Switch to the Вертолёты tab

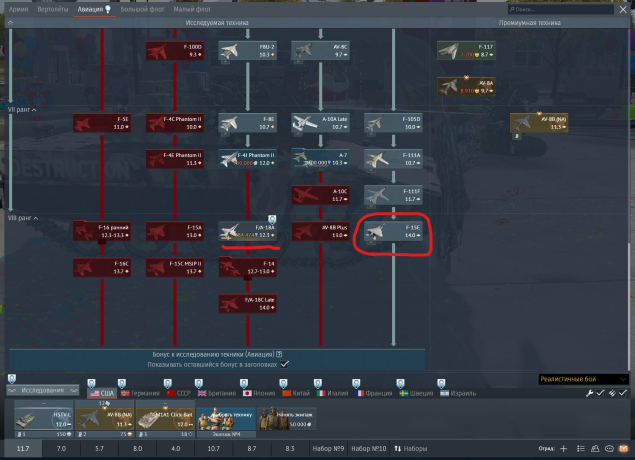[x=55, y=8]
